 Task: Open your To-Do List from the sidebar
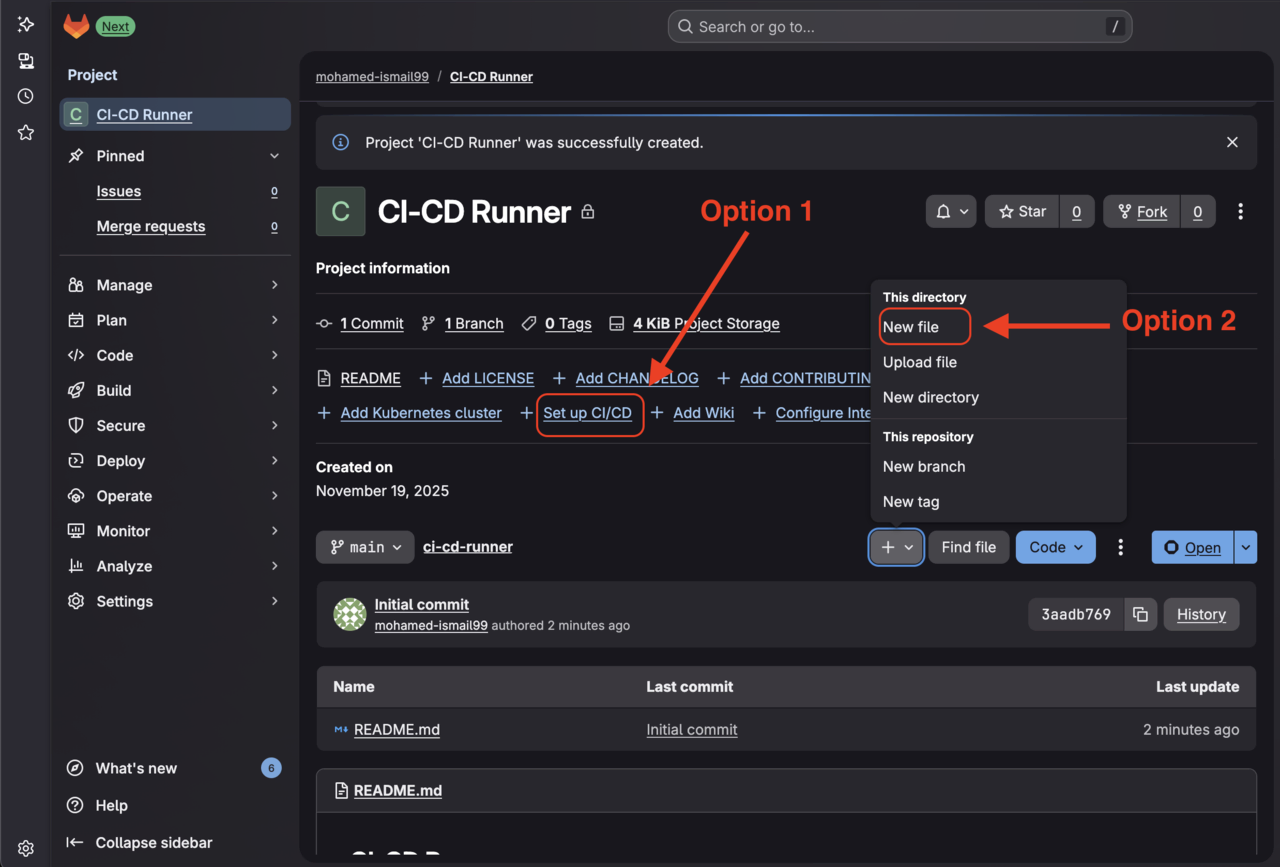click(x=25, y=96)
